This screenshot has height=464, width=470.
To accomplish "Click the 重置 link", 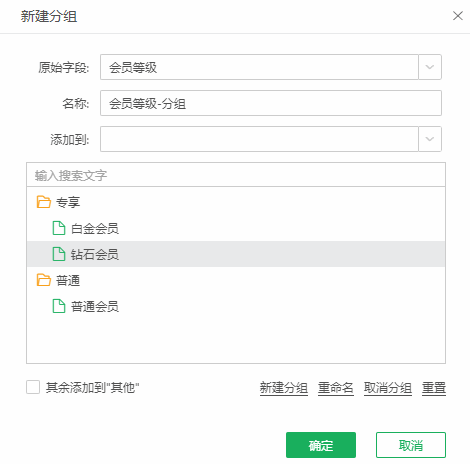I will pos(434,388).
